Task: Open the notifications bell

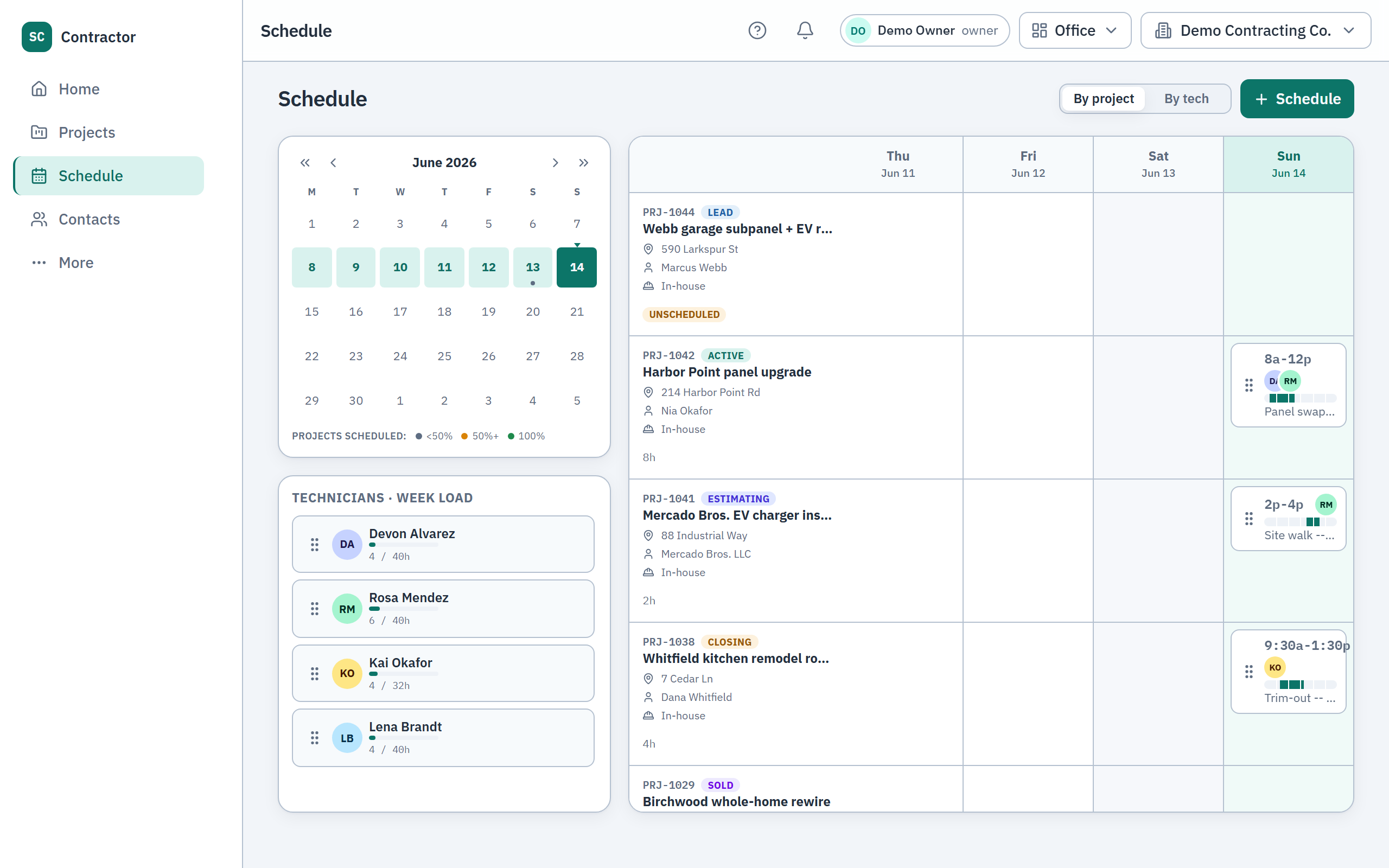Action: 805,30
